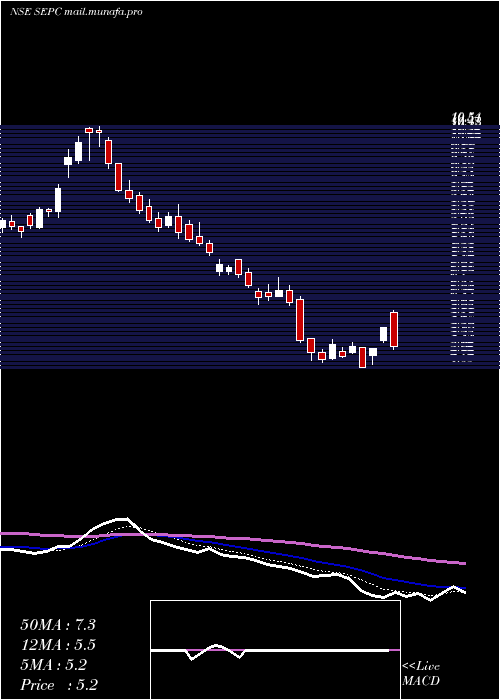Click the 'NSE SEPC mail.munafa.pro' title text
The image size is (500, 700).
coord(76,12)
